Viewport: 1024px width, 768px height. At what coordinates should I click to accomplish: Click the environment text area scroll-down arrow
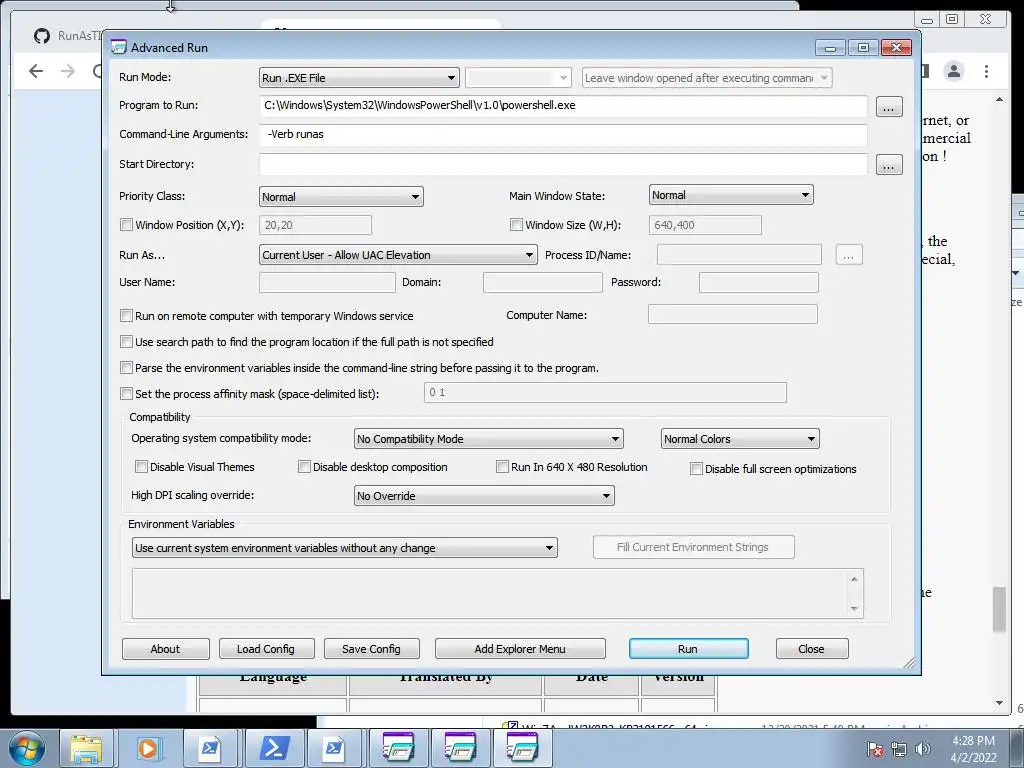click(854, 609)
